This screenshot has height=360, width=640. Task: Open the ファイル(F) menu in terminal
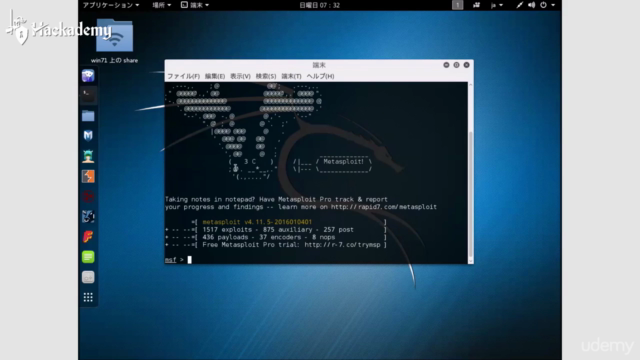pos(183,76)
